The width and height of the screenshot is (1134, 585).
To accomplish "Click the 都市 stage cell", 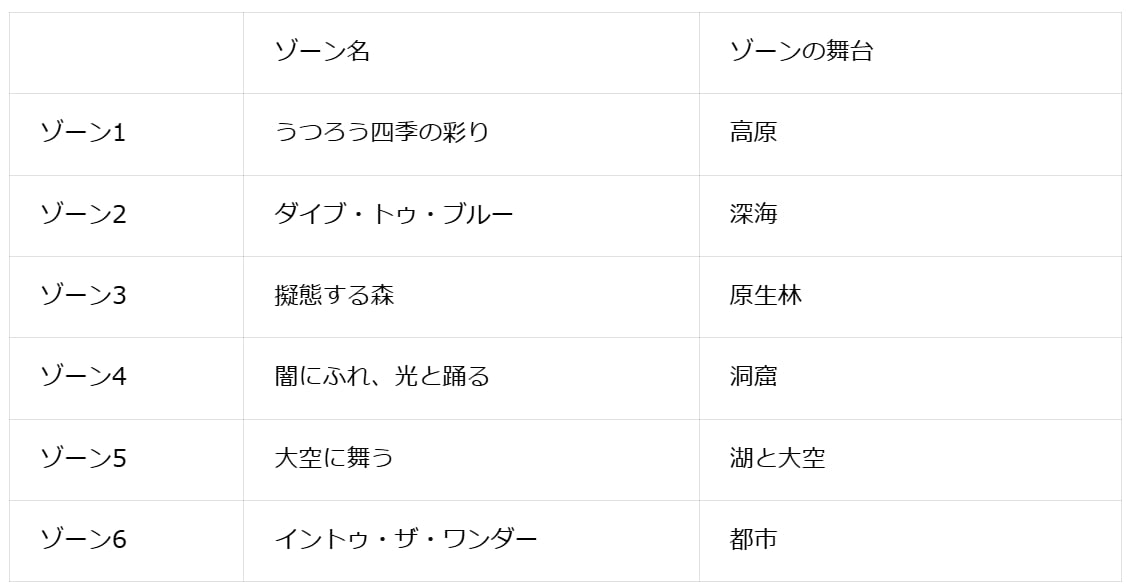I will (x=753, y=540).
